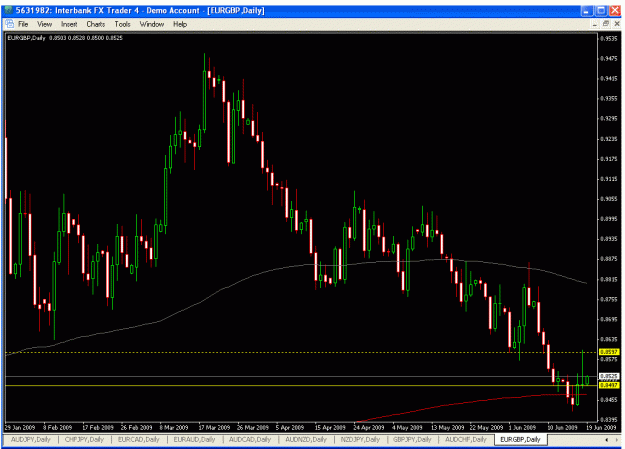Viewport: 625px width, 449px height.
Task: Switch to the AUDNZD,Daily chart tab
Action: [x=306, y=439]
